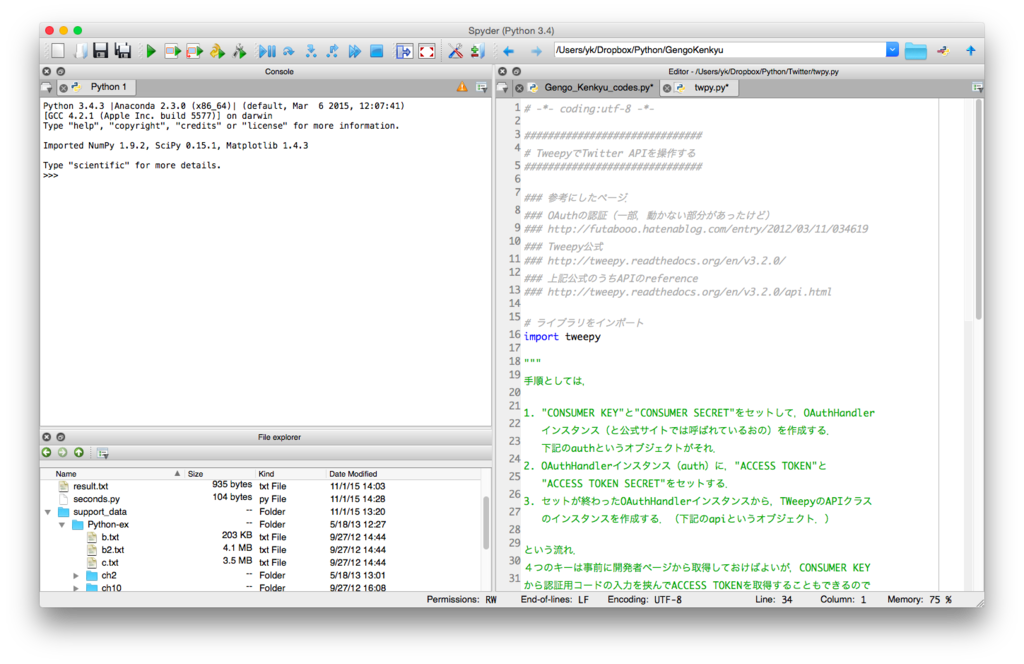Close the Python 1 console tab

pyautogui.click(x=63, y=87)
